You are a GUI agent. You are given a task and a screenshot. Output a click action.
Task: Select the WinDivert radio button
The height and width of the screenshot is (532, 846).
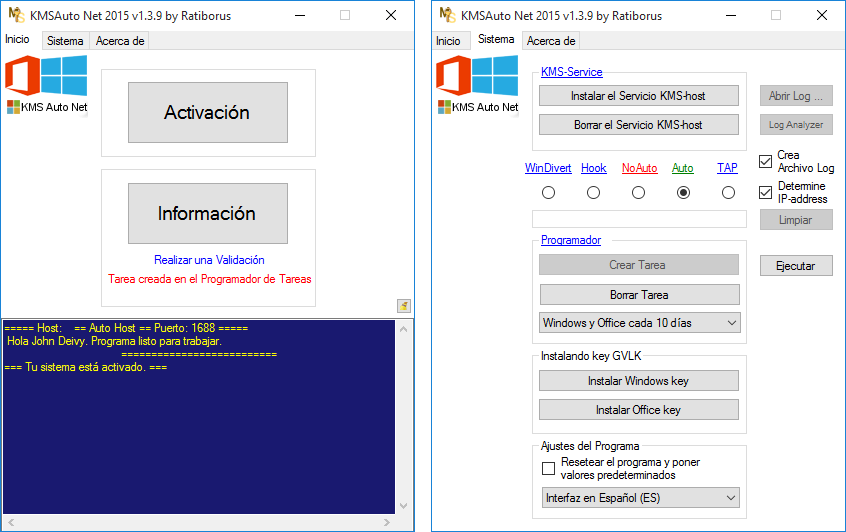(548, 193)
